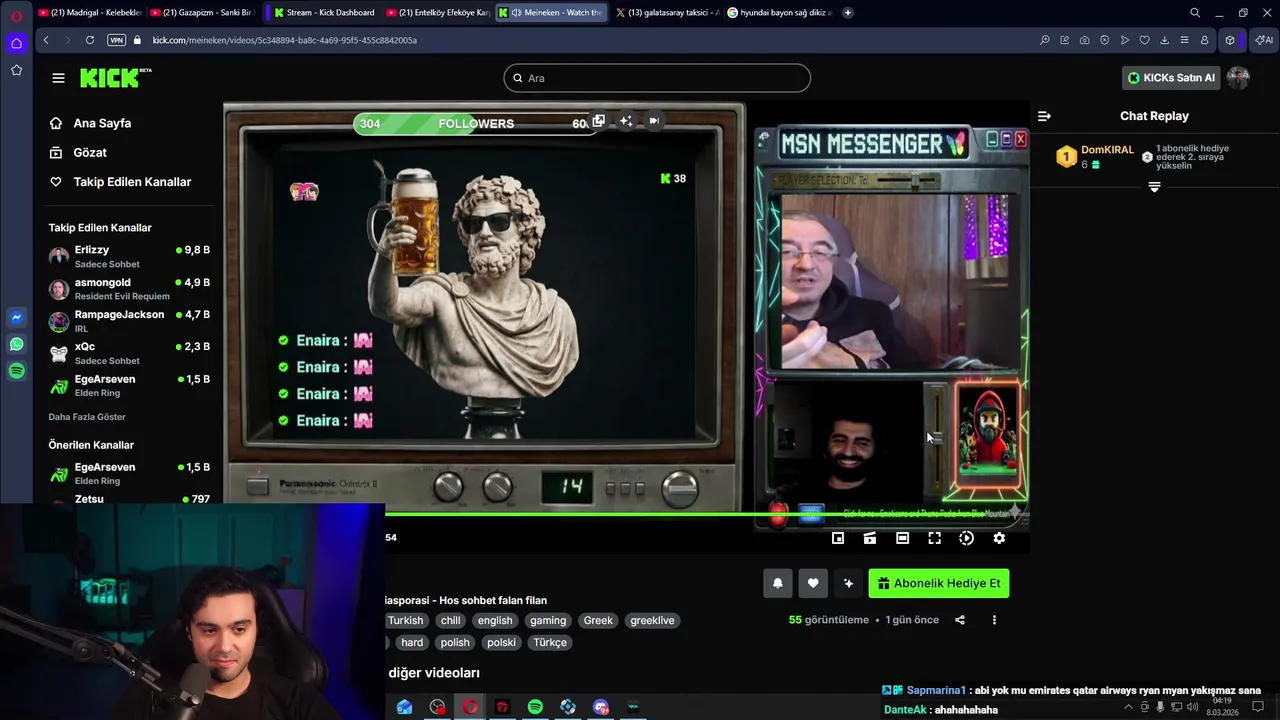
Task: Open Erlizzy followed channel
Action: coord(129,256)
